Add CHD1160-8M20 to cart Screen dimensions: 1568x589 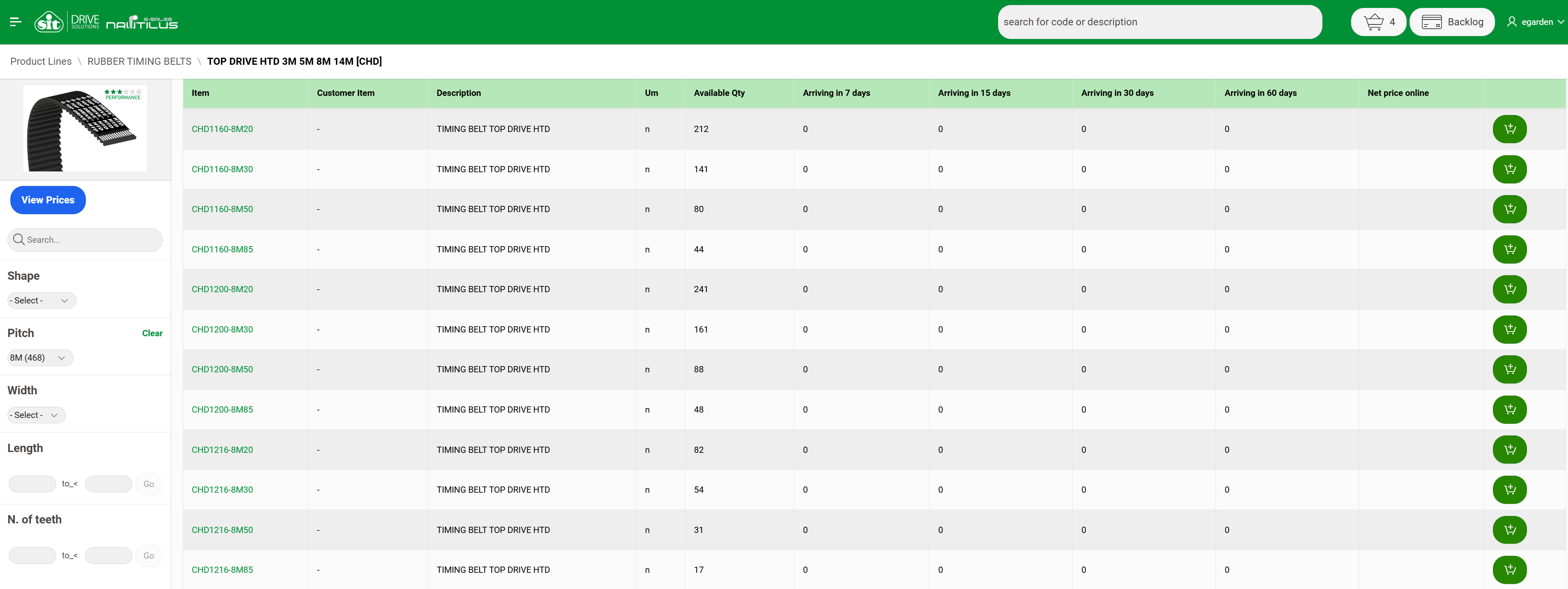(1509, 129)
